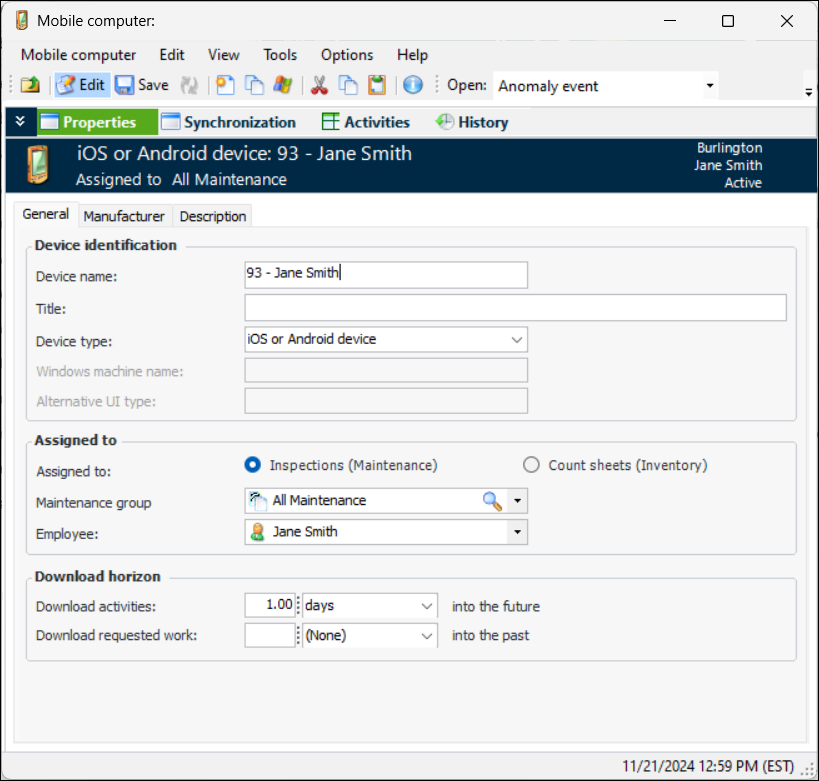Viewport: 819px width, 781px height.
Task: Collapse the panel with double-chevron toggle
Action: coord(20,122)
